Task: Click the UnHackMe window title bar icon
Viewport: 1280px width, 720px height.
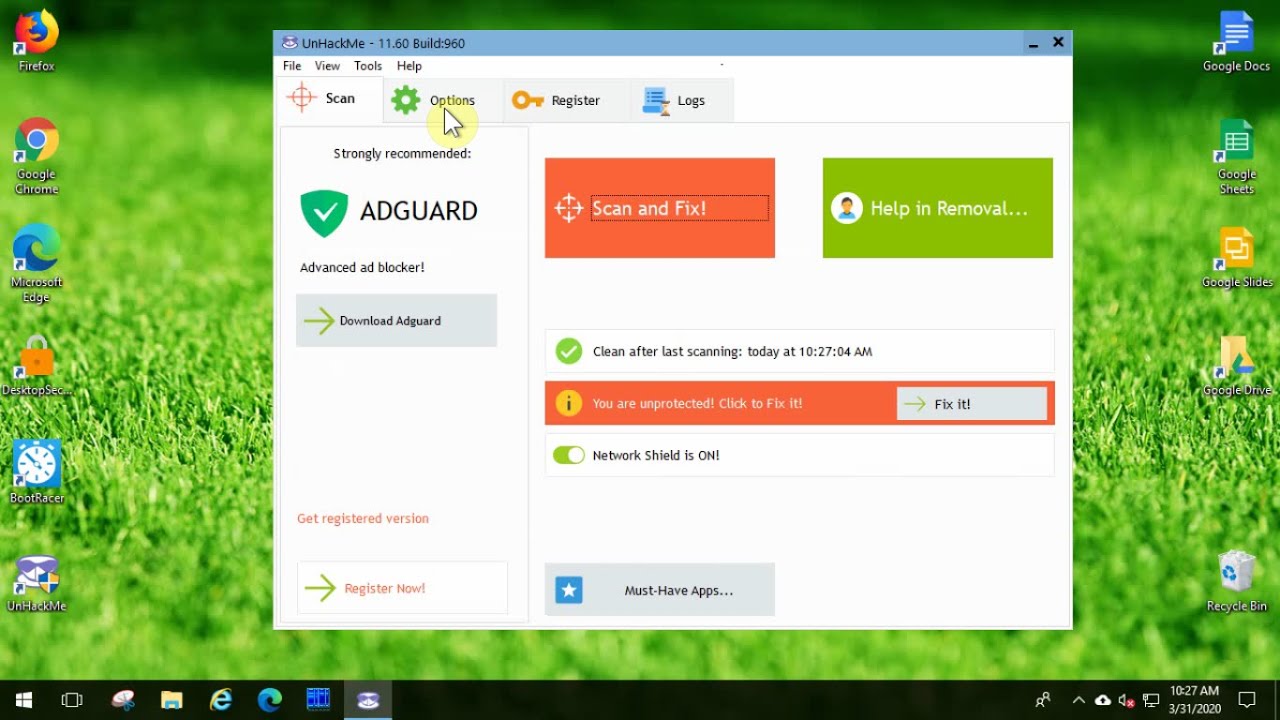Action: (290, 43)
